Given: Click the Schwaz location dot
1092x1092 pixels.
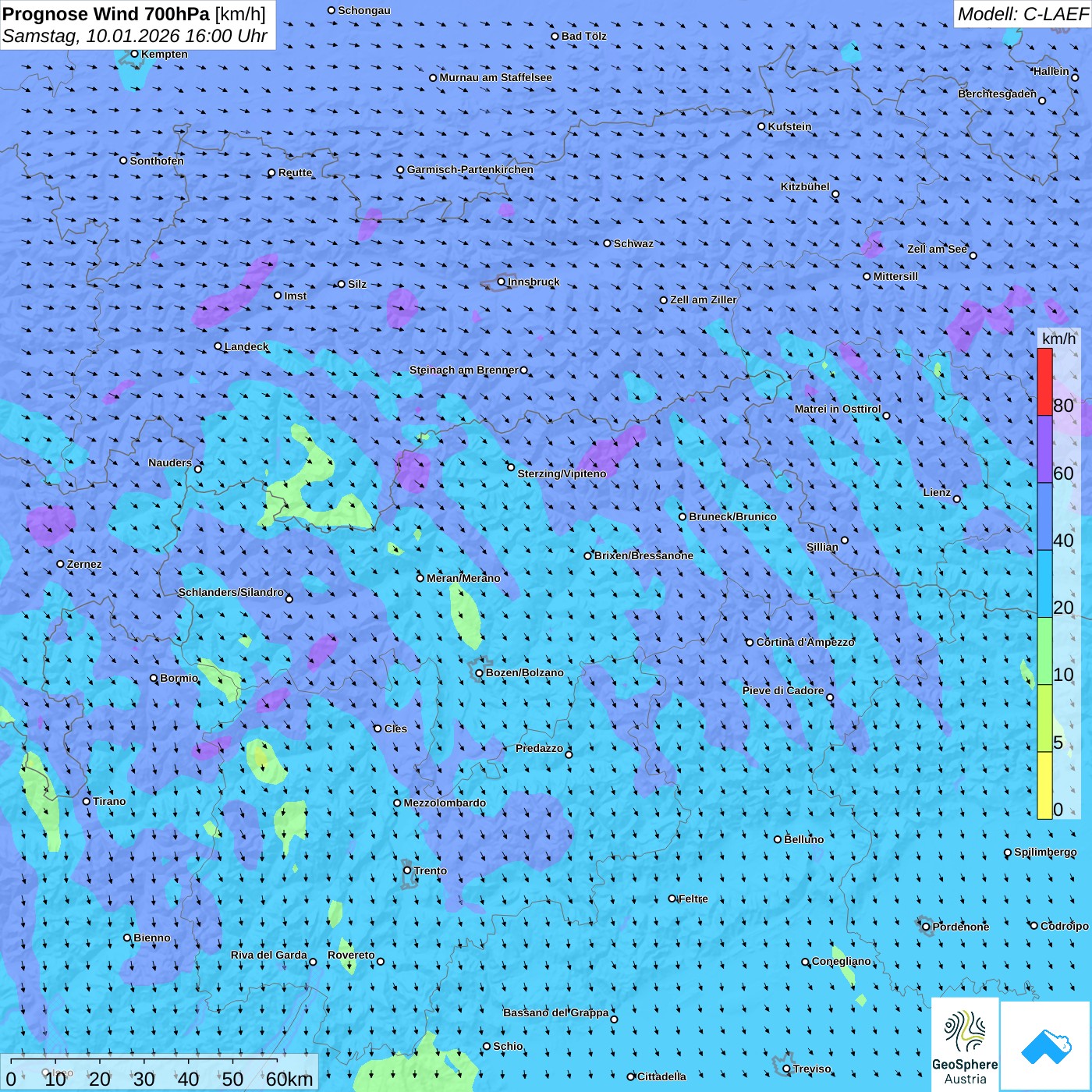Looking at the screenshot, I should pyautogui.click(x=607, y=243).
